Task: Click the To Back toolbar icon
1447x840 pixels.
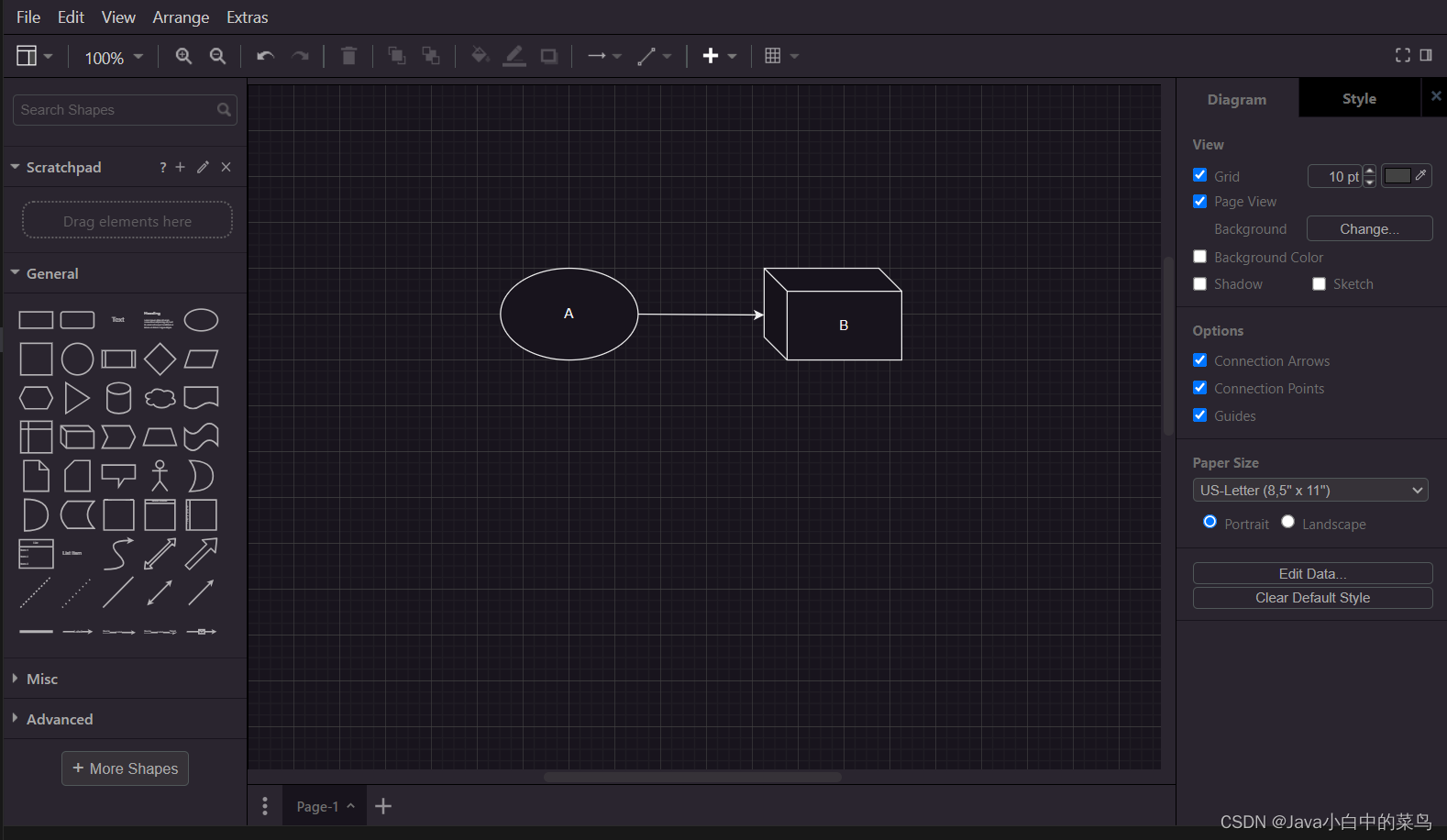Action: pos(430,56)
